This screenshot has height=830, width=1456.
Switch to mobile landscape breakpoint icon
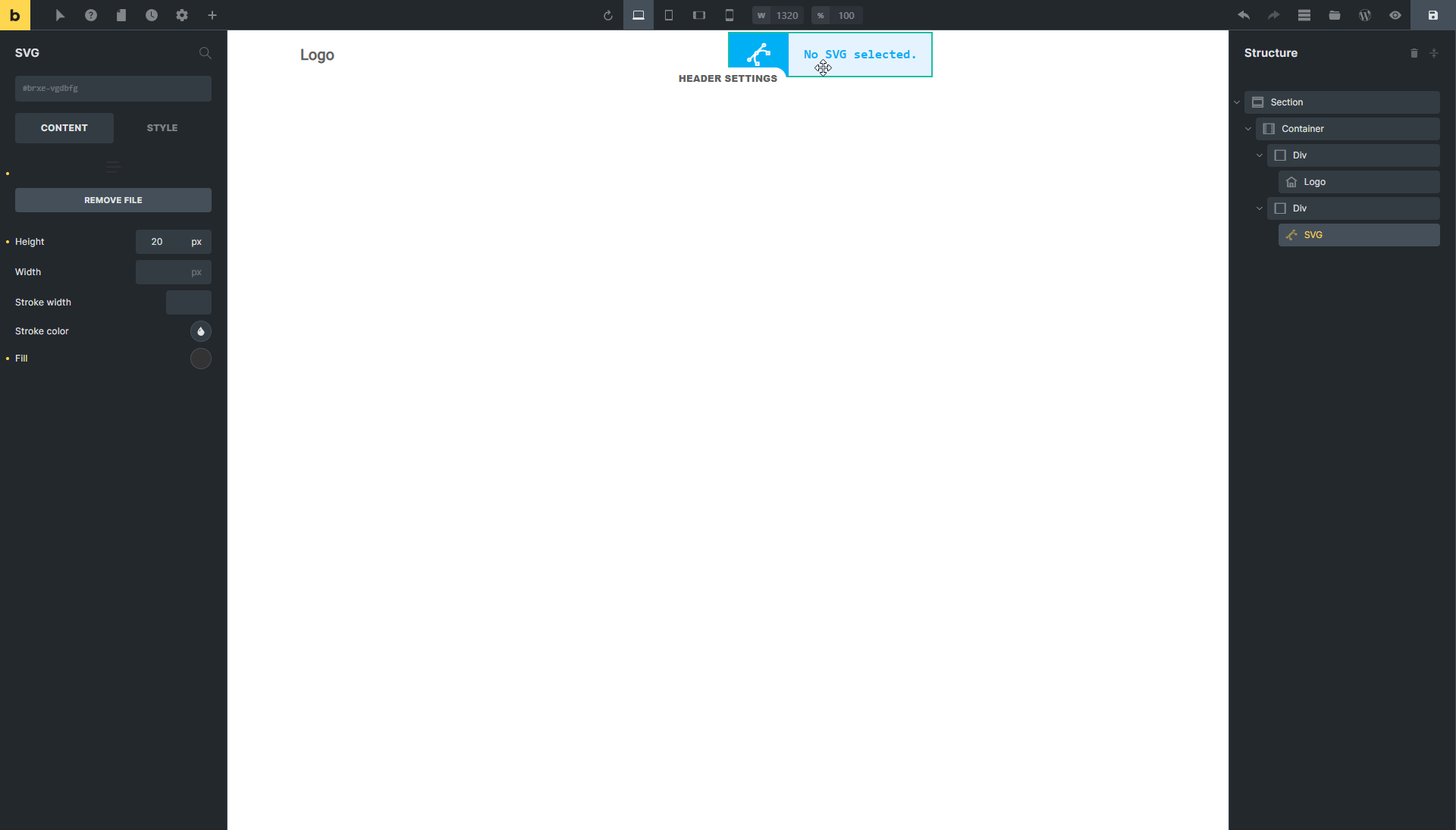click(699, 15)
